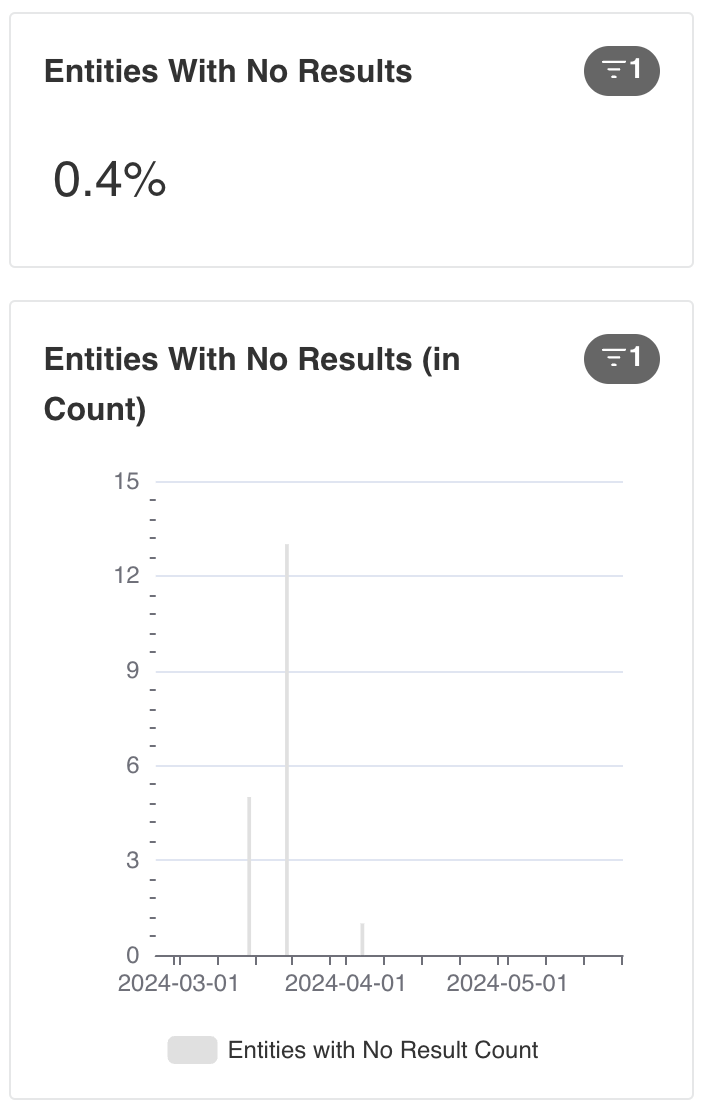Screen dimensions: 716x1112
Task: Select the smallest bar with value 1
Action: pos(362,939)
